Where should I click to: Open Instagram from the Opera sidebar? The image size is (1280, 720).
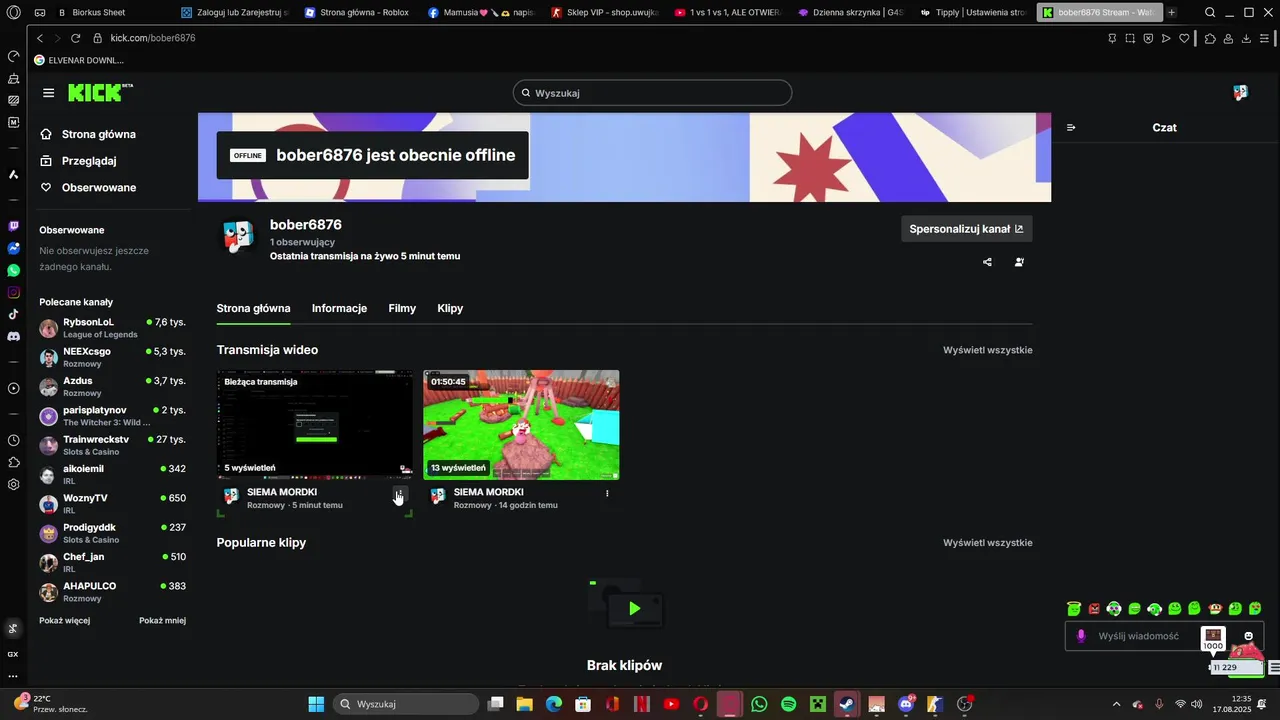click(x=13, y=292)
